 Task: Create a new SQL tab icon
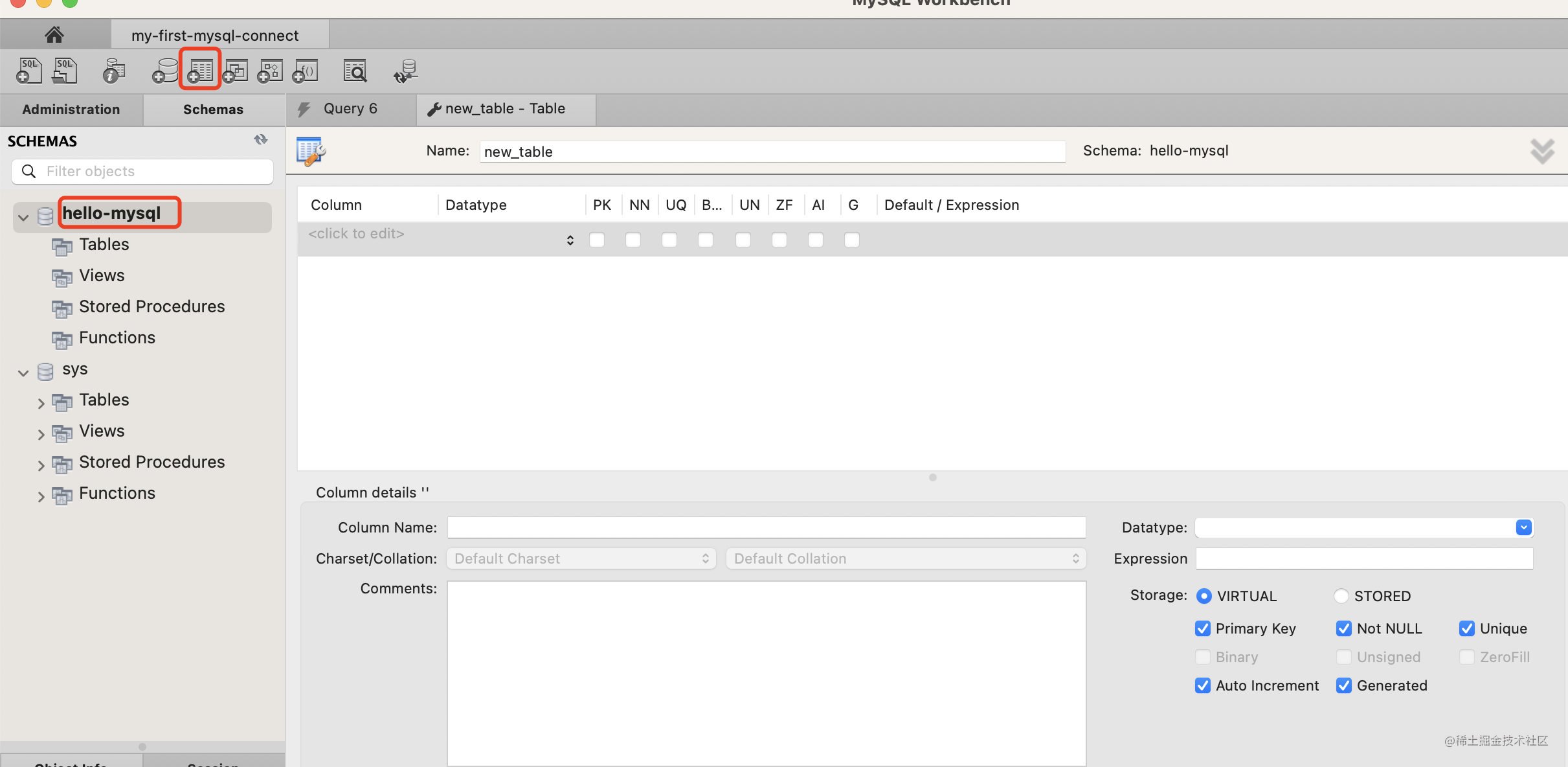pos(29,71)
